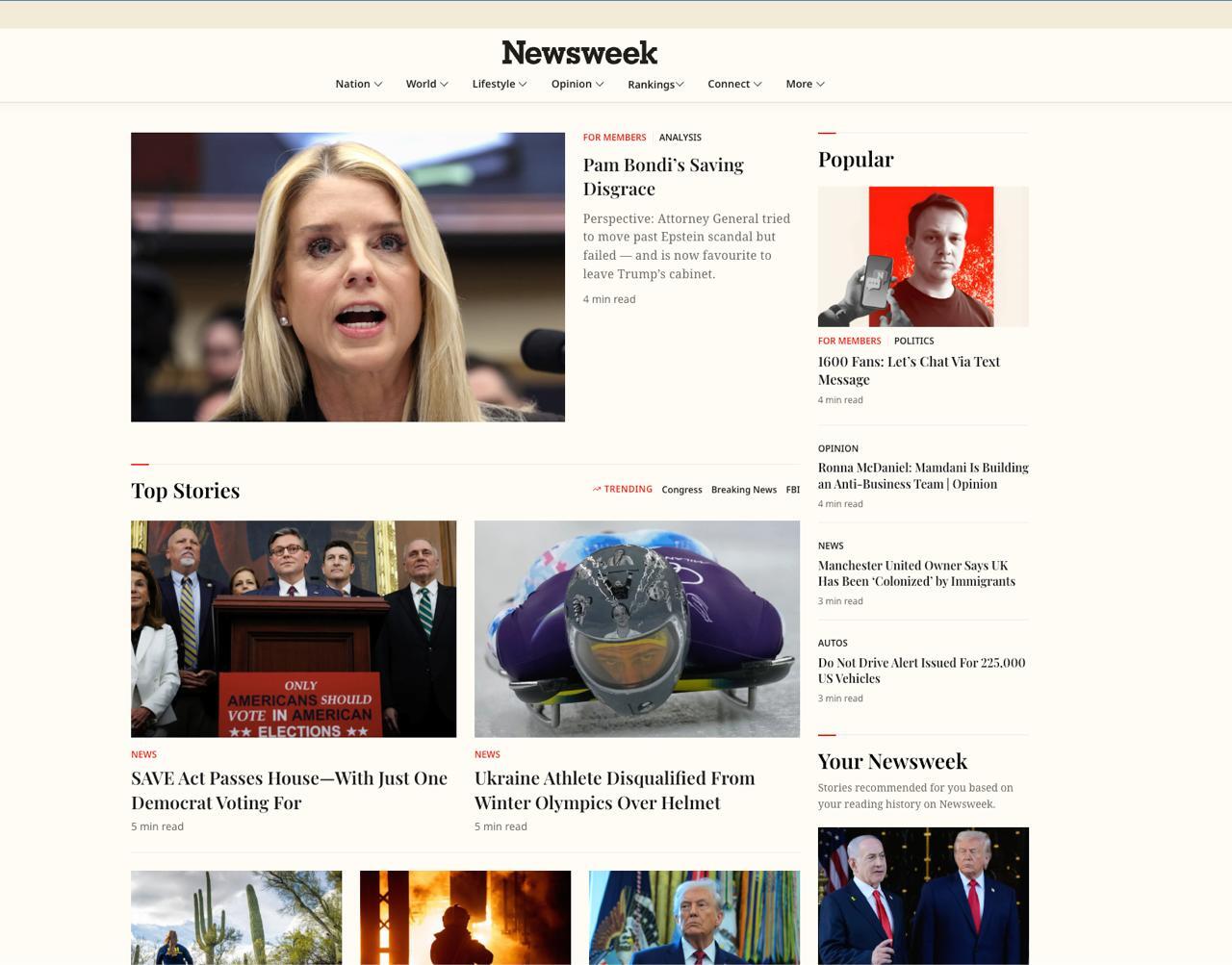Screen dimensions: 1232x965
Task: Expand the Connect dropdown chevron
Action: (x=757, y=84)
